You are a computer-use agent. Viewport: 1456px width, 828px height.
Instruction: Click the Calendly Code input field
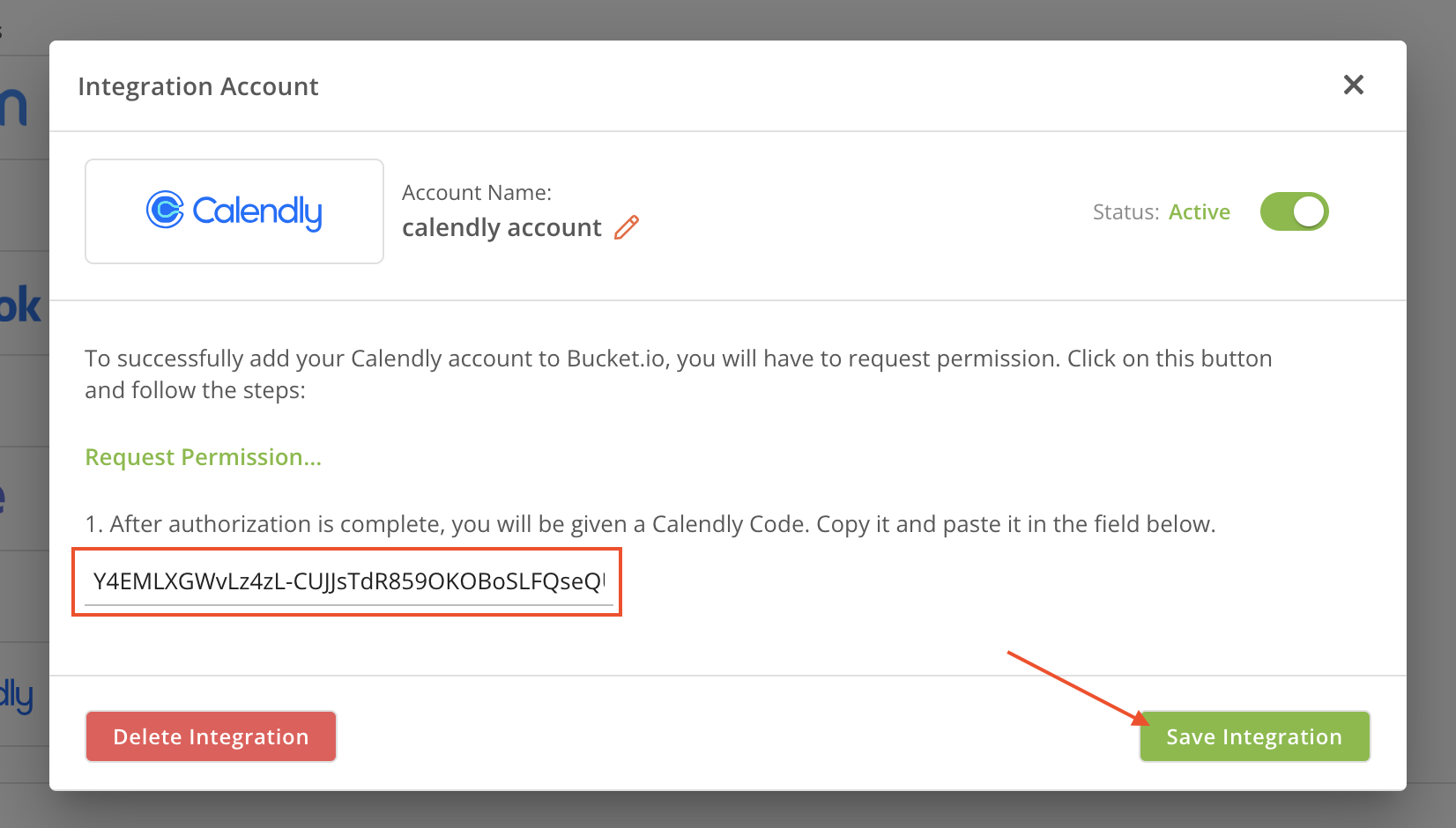348,581
